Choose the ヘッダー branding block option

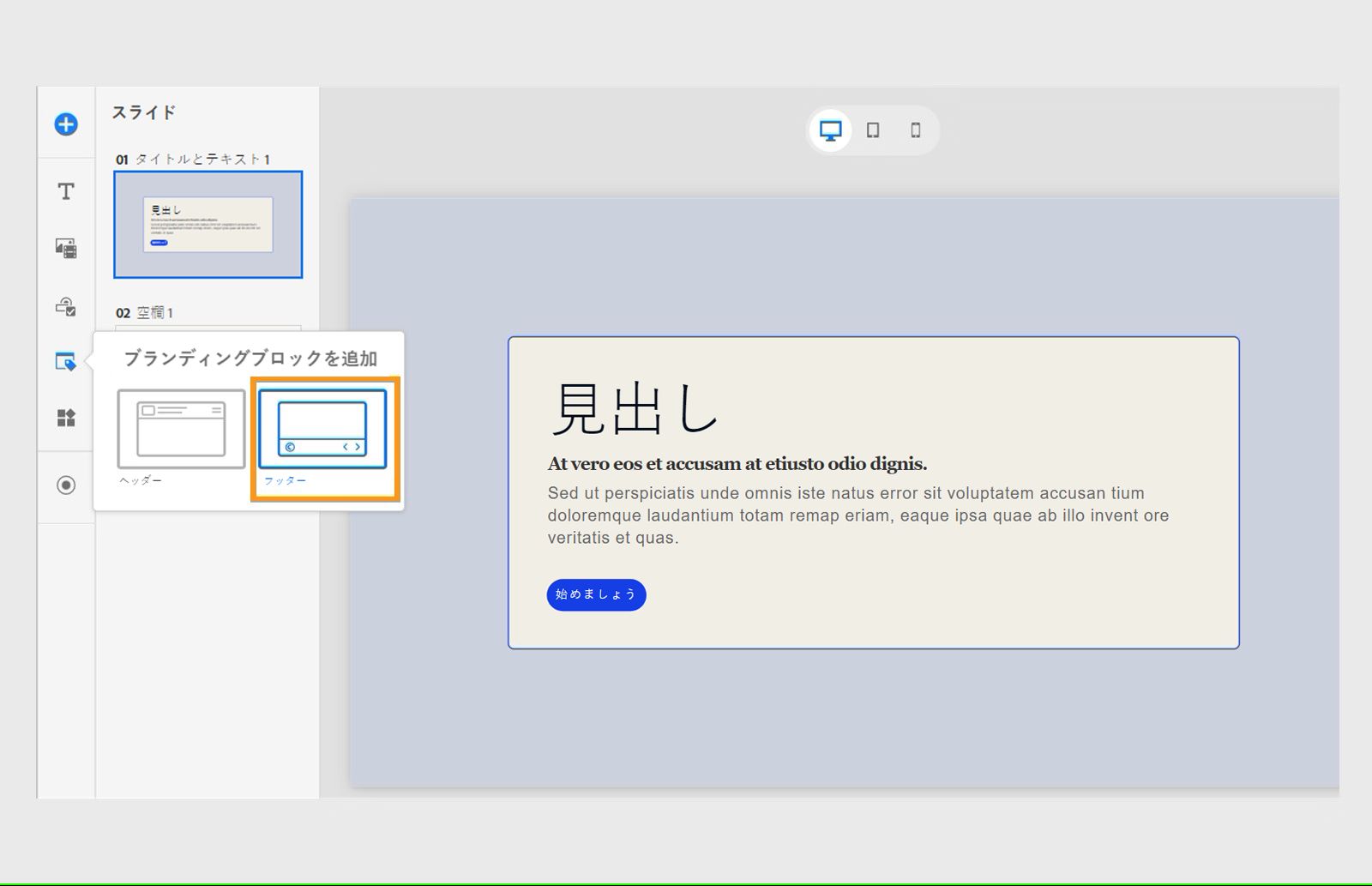pyautogui.click(x=180, y=429)
